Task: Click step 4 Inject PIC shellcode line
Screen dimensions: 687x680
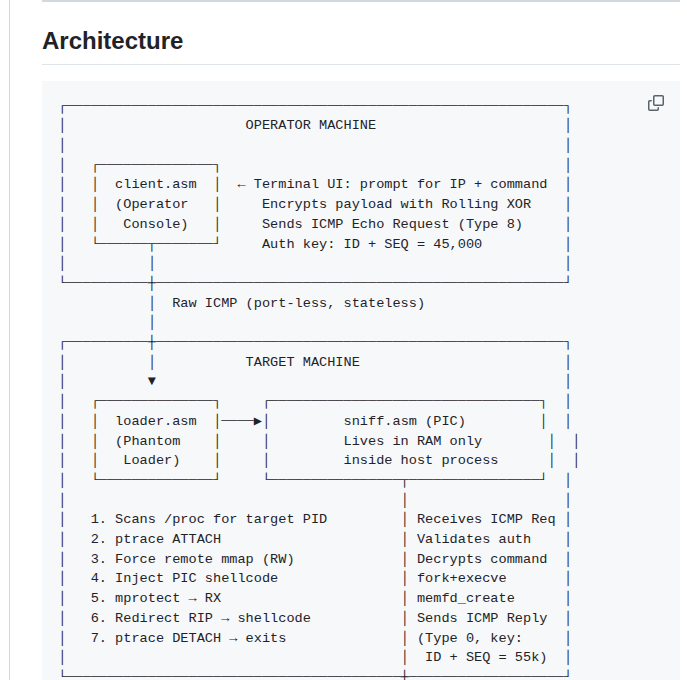Action: pos(184,578)
